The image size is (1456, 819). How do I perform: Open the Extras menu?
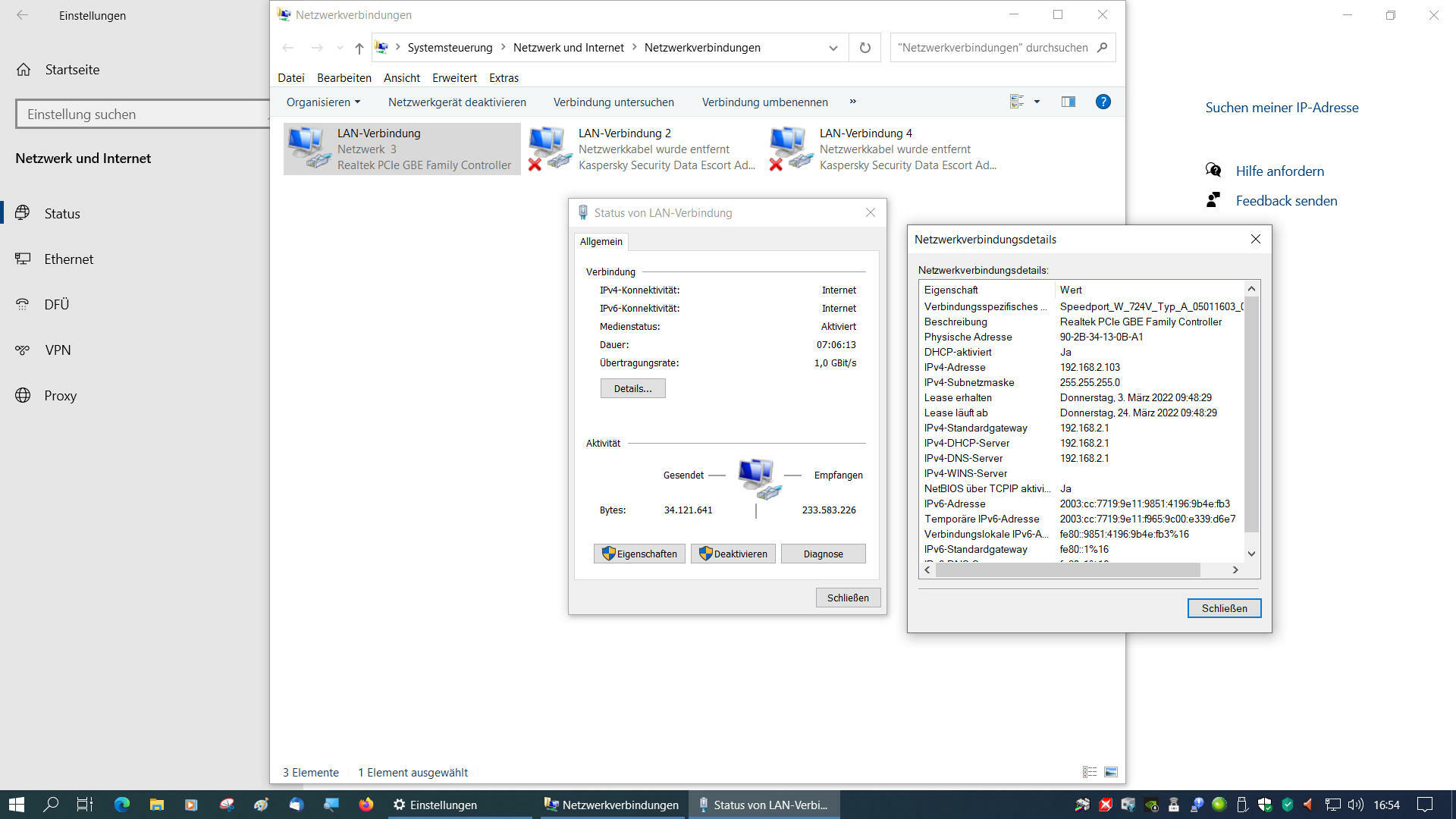tap(504, 78)
